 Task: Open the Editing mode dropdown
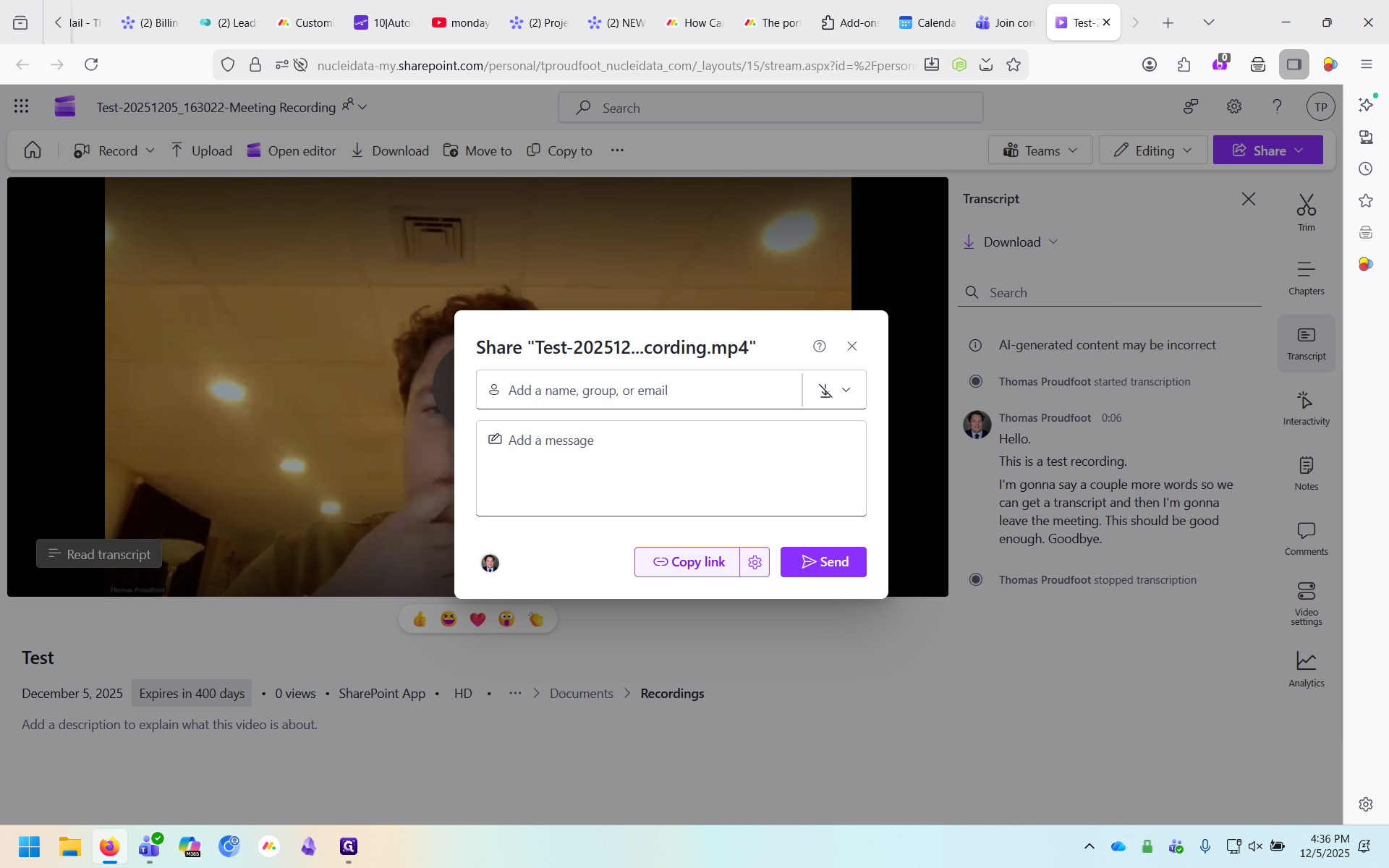tap(1153, 150)
